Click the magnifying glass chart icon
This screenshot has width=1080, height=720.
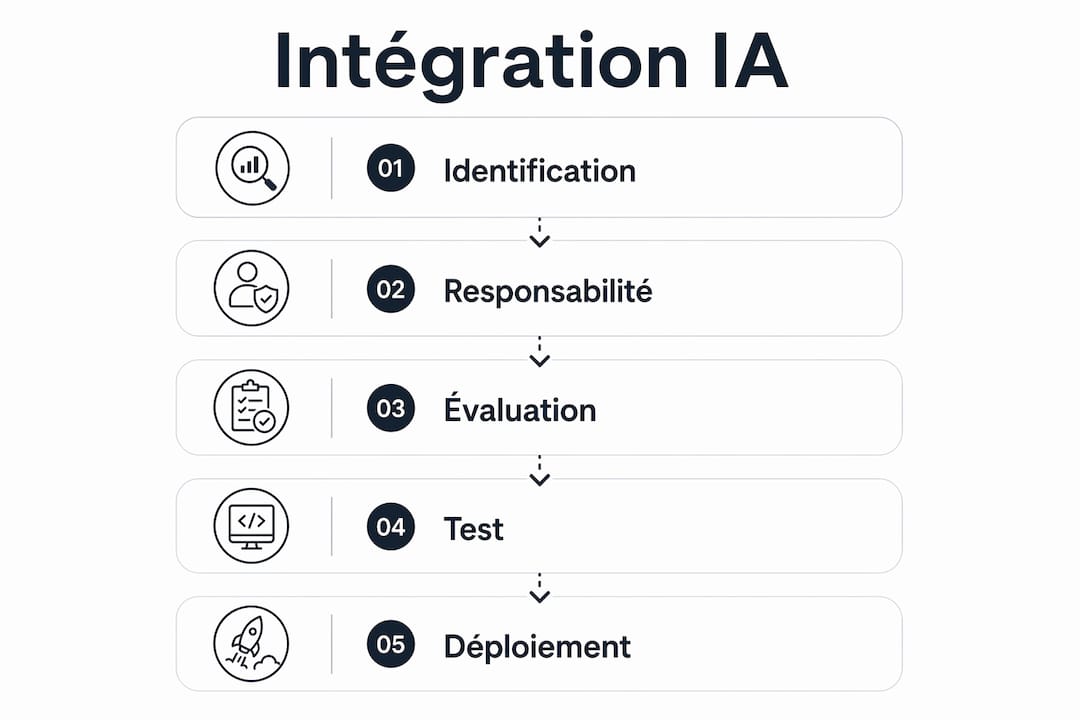[252, 168]
